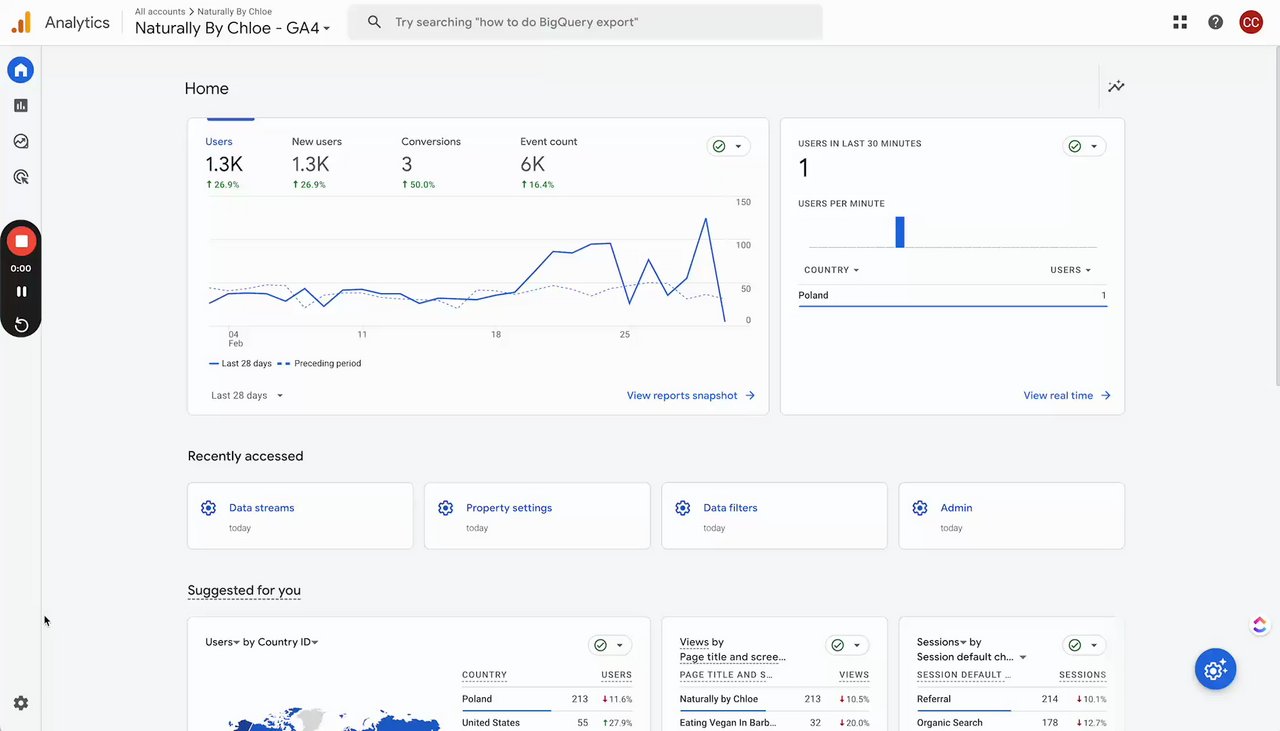Open the Help question mark icon
The image size is (1280, 731).
(x=1215, y=22)
